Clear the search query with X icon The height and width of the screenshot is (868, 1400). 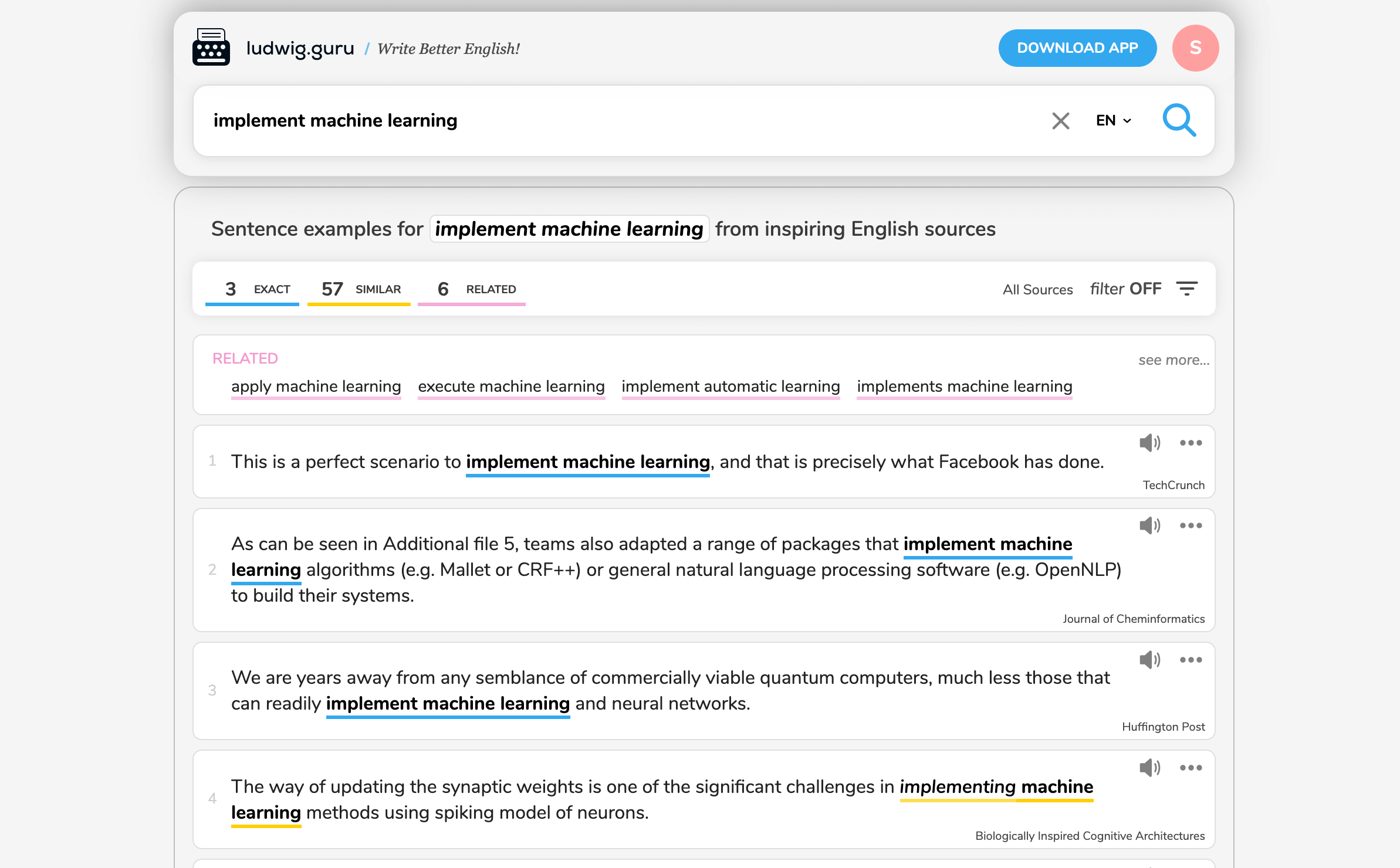pos(1061,121)
